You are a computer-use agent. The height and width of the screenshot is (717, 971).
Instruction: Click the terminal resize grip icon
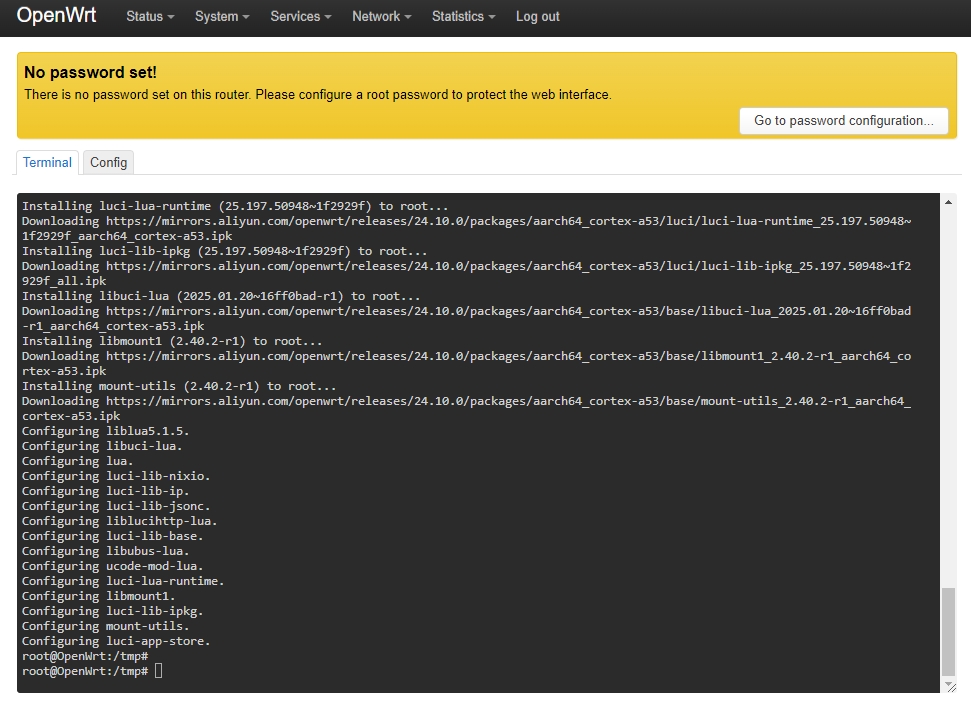coord(951,687)
